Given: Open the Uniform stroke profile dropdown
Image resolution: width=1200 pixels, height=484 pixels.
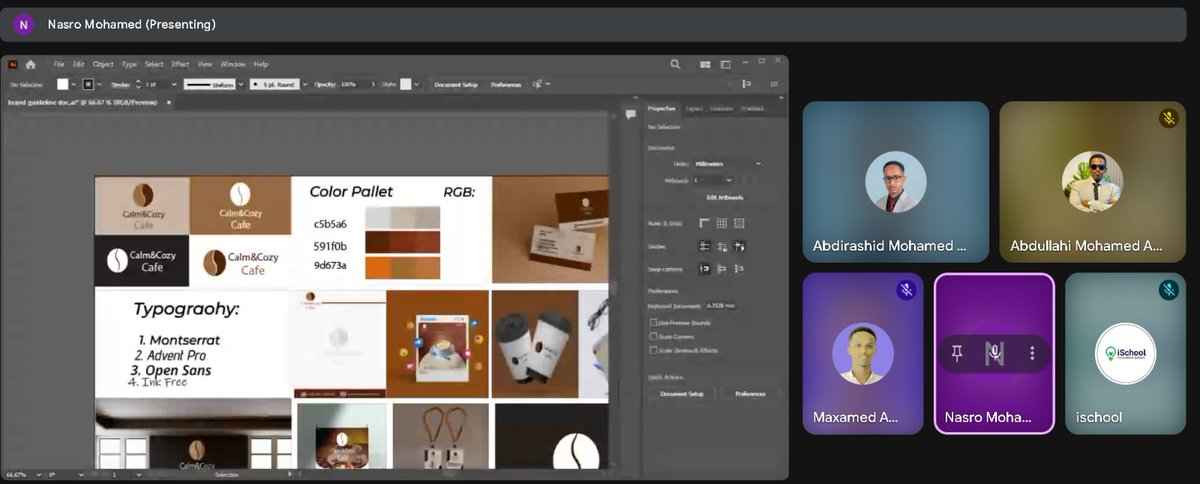Looking at the screenshot, I should (x=239, y=85).
